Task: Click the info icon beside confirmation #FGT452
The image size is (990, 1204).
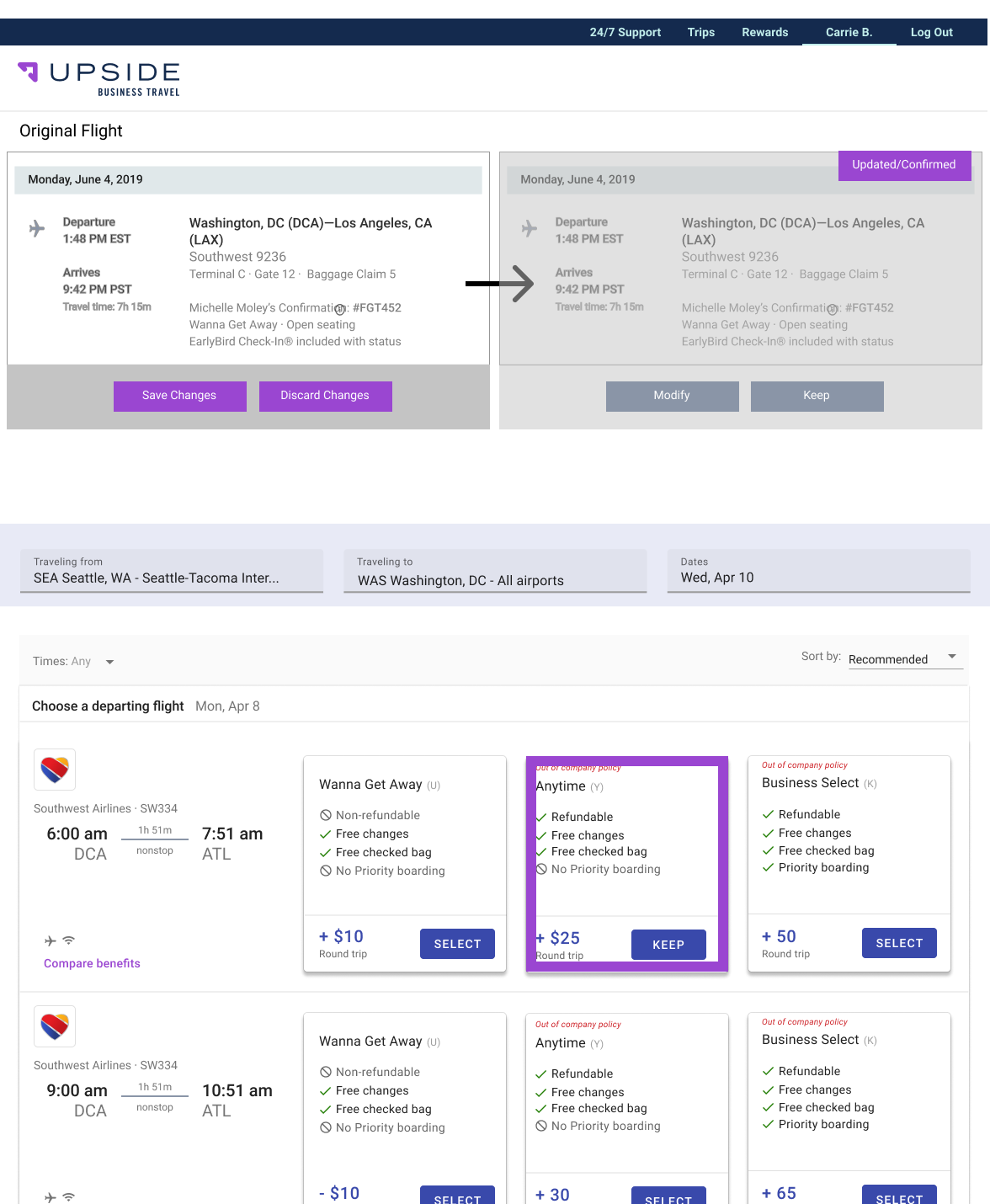Action: coord(340,309)
